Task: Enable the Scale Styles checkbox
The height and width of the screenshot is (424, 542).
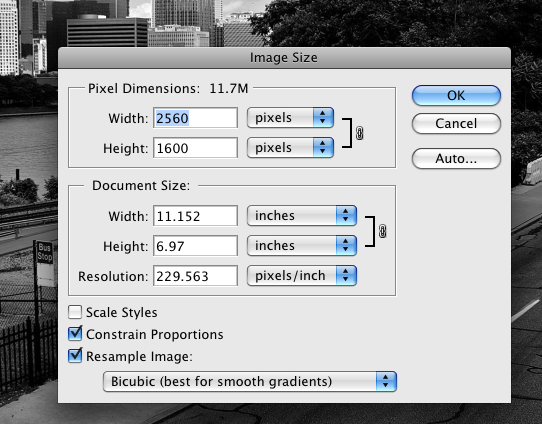Action: click(x=75, y=312)
